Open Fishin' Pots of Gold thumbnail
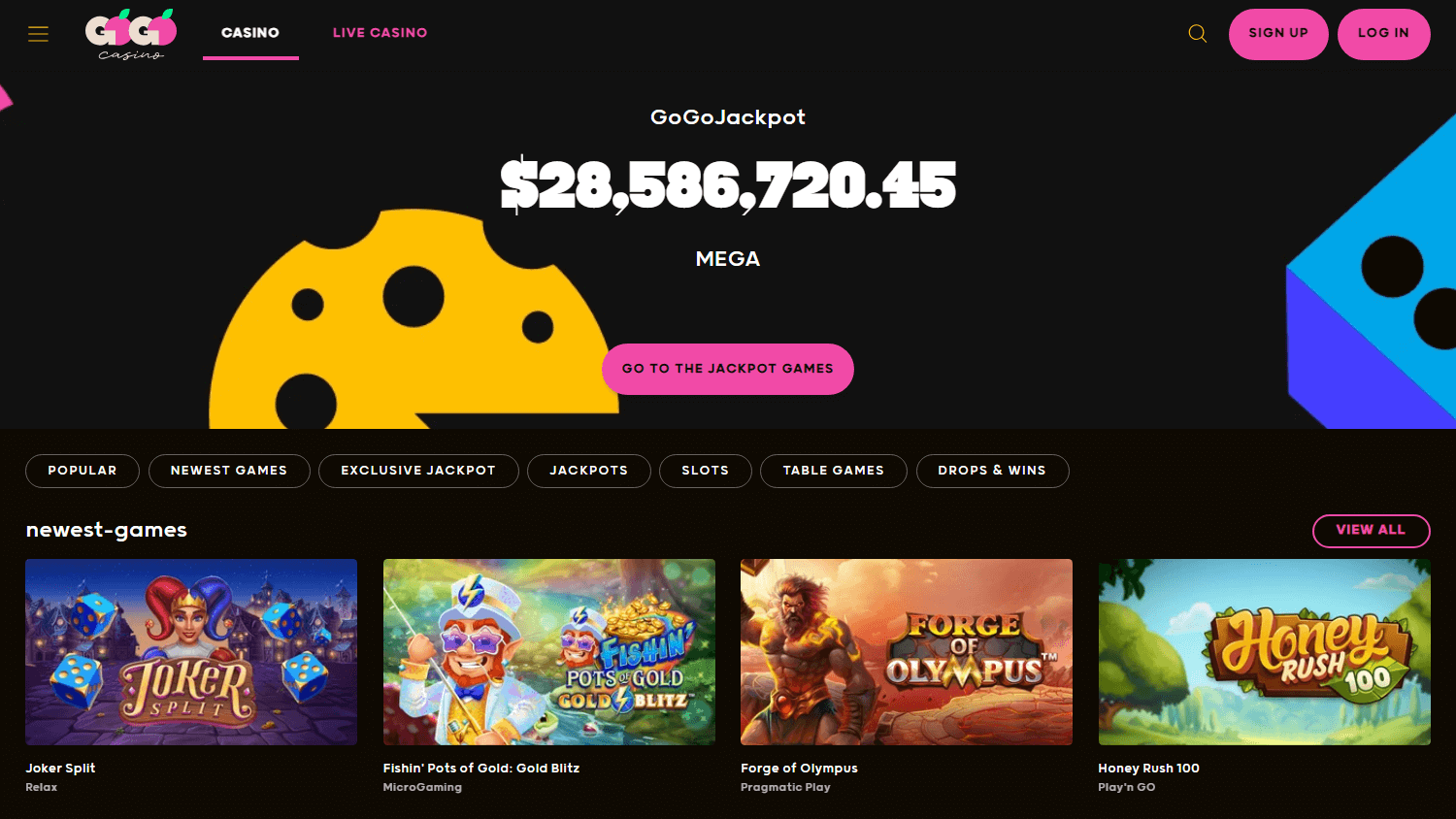This screenshot has height=819, width=1456. click(x=549, y=652)
